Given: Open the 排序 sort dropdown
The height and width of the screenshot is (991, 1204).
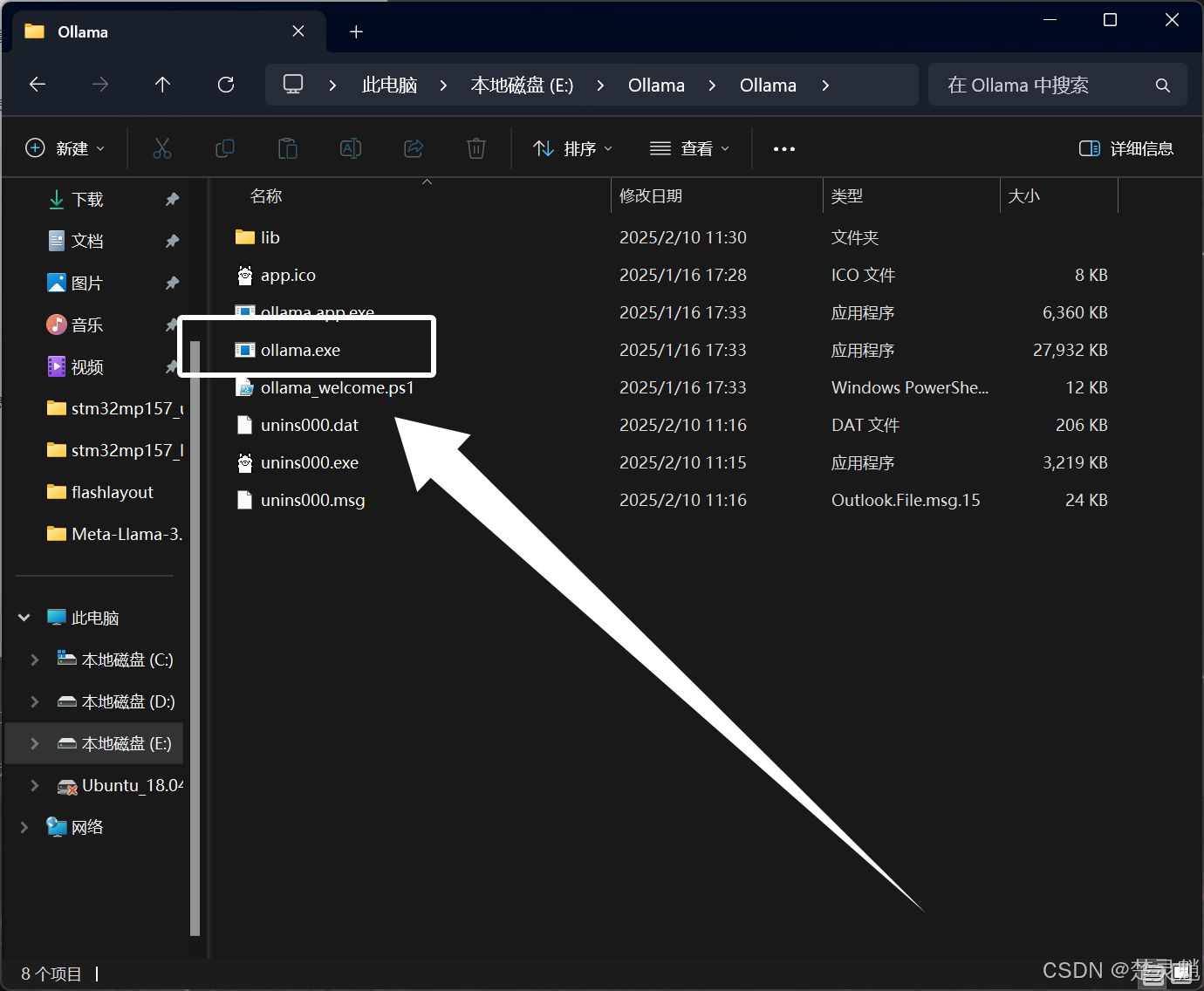Looking at the screenshot, I should tap(573, 148).
